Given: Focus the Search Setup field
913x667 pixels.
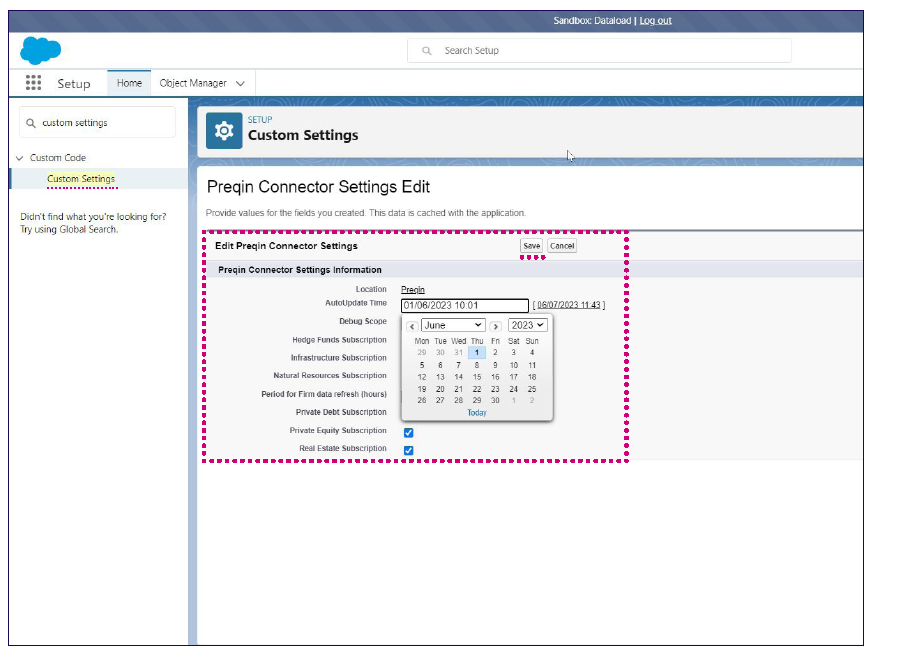Looking at the screenshot, I should coord(599,51).
